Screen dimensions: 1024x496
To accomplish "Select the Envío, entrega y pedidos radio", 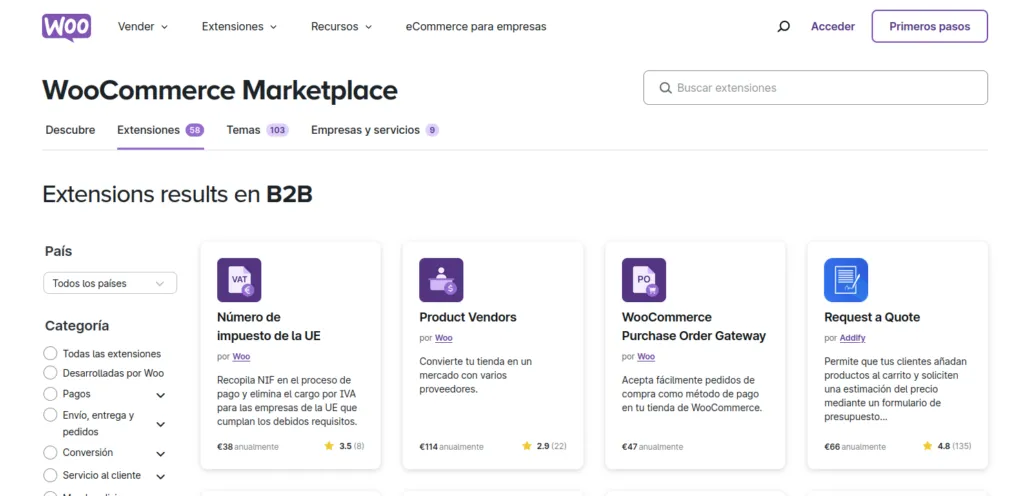I will click(x=50, y=415).
